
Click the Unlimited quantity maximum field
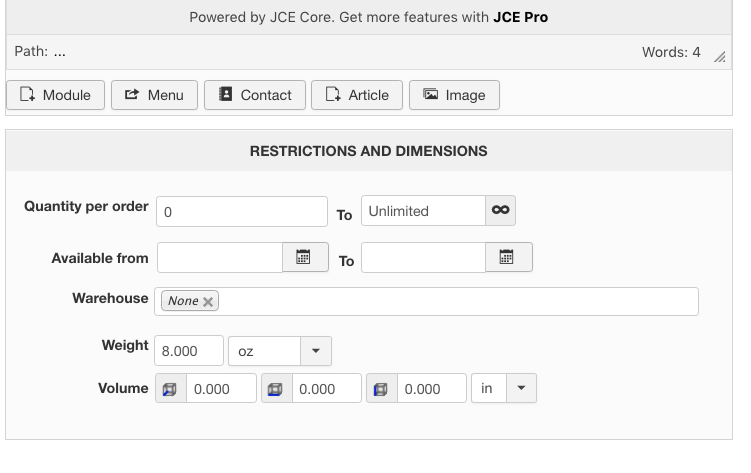(423, 211)
